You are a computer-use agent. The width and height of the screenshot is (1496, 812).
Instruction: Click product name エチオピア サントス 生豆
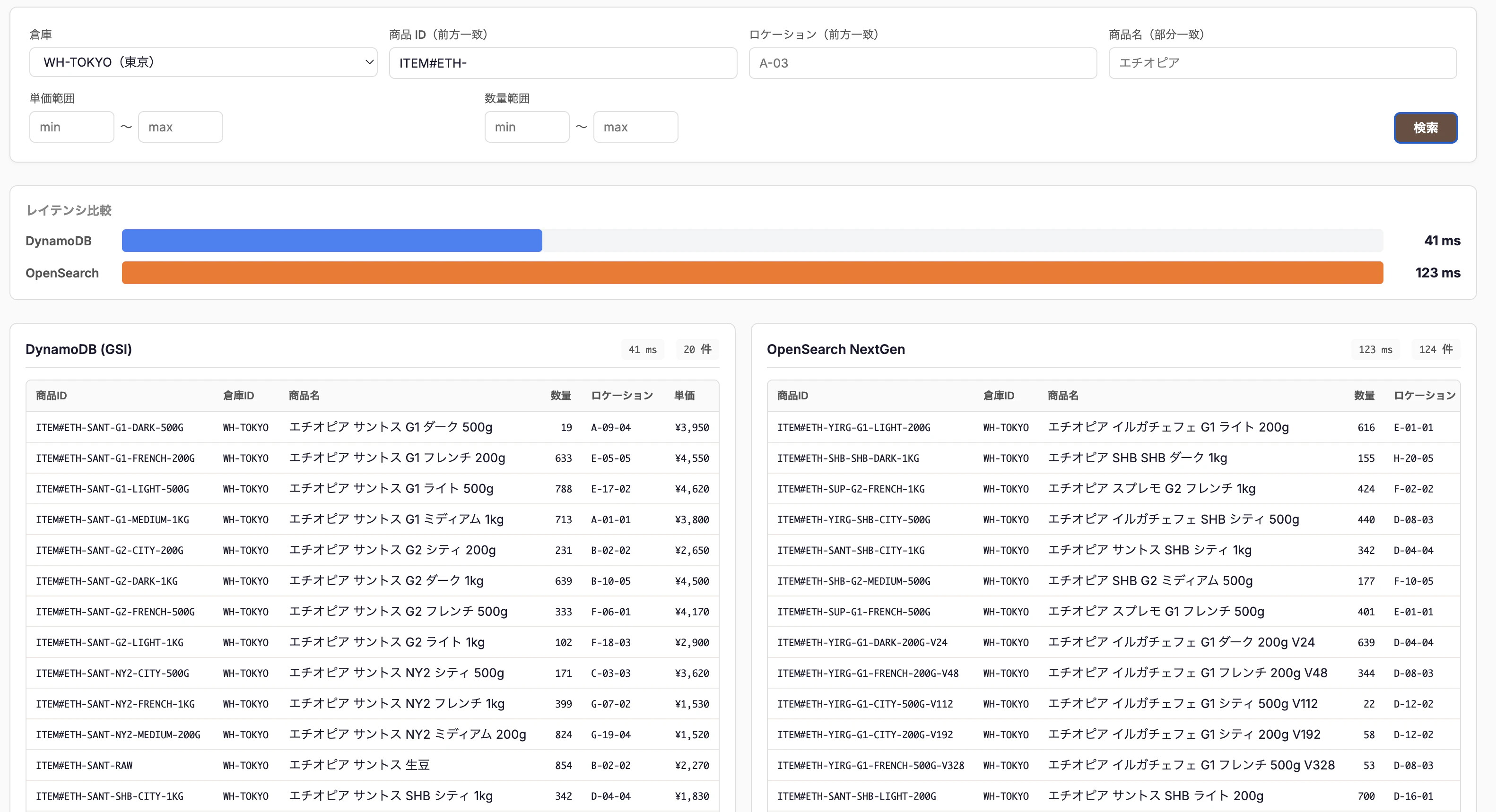(359, 765)
